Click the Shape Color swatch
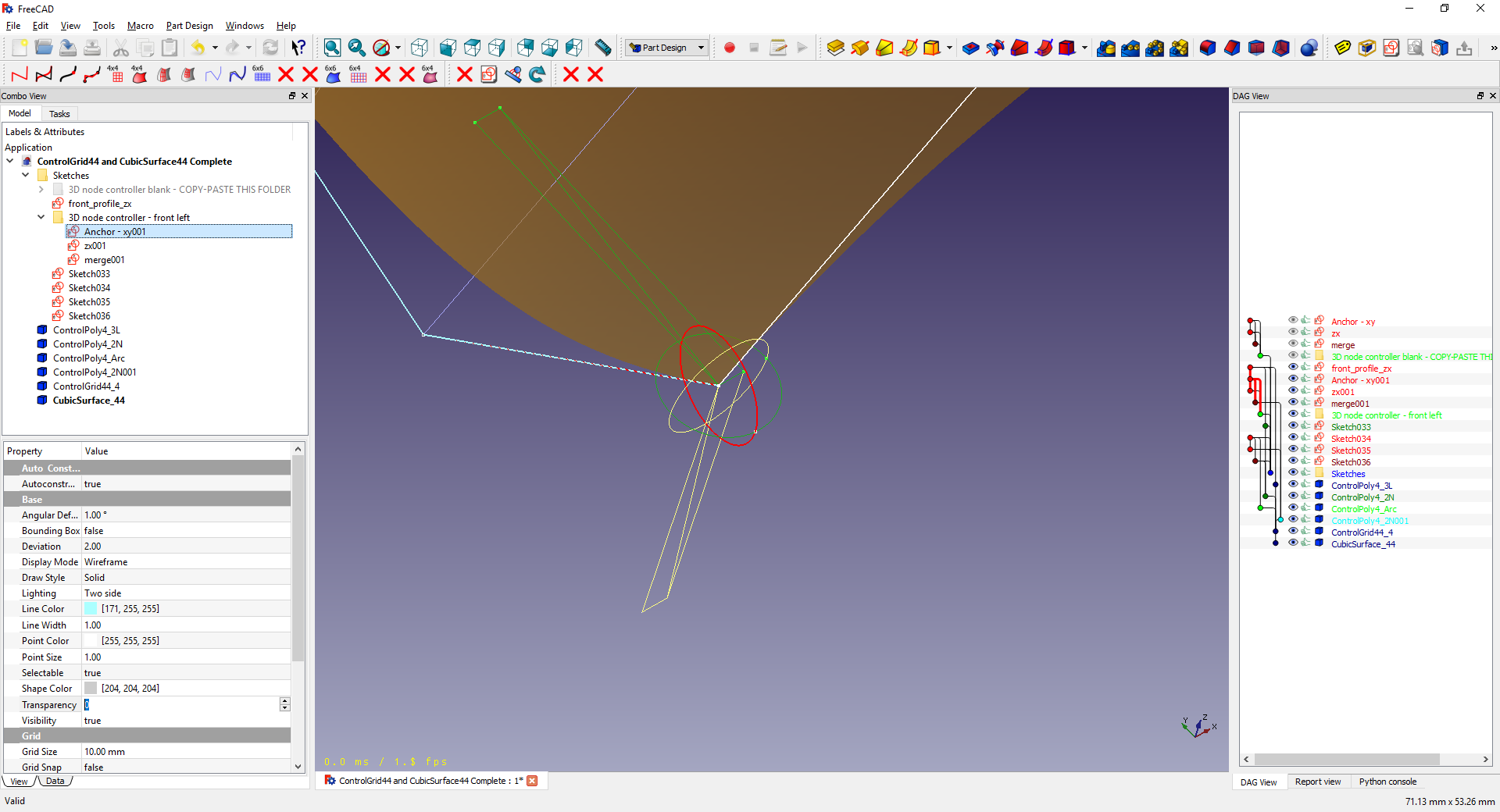 [x=91, y=689]
